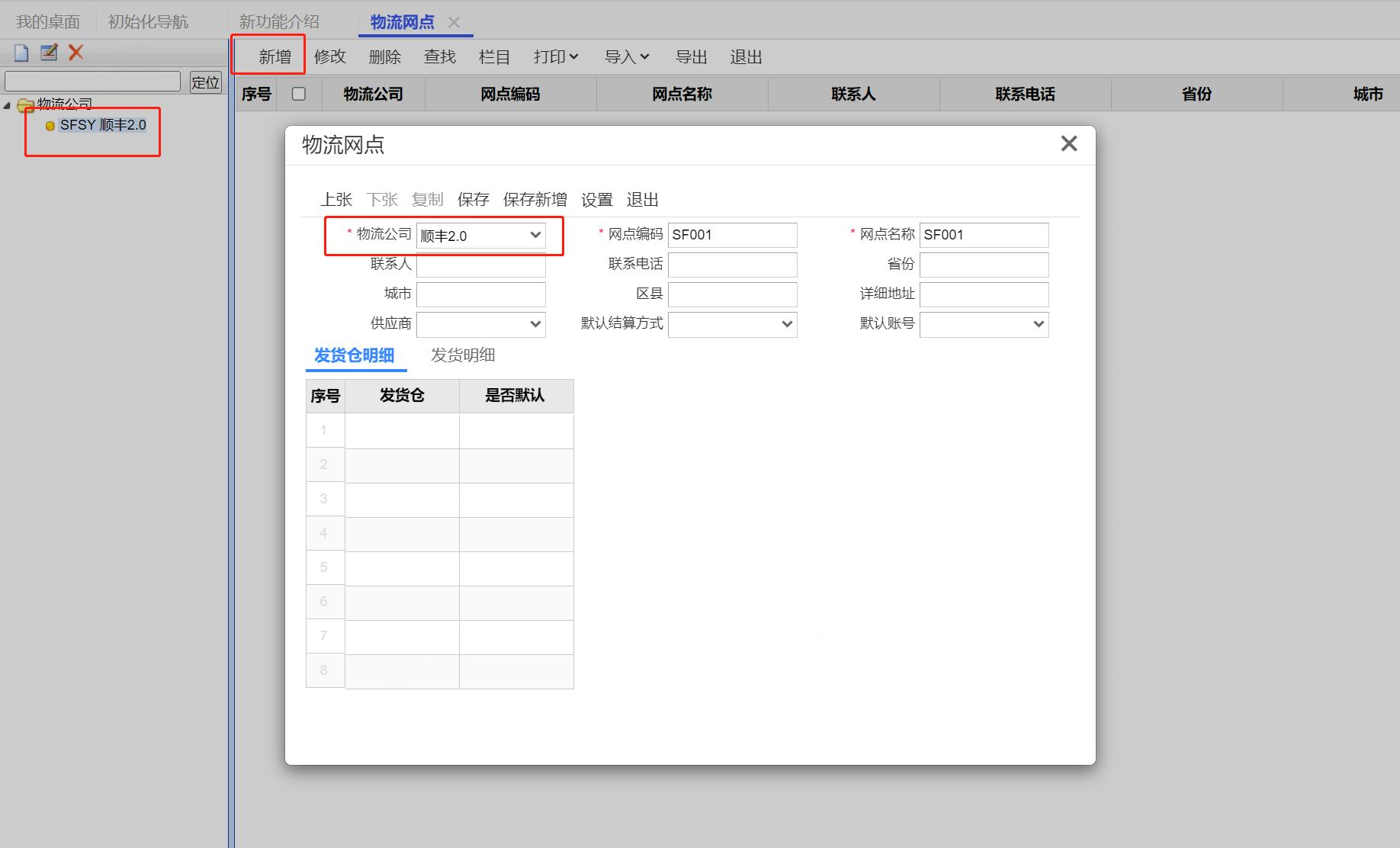Click the 网点编码 input field
The width and height of the screenshot is (1400, 848).
click(733, 235)
